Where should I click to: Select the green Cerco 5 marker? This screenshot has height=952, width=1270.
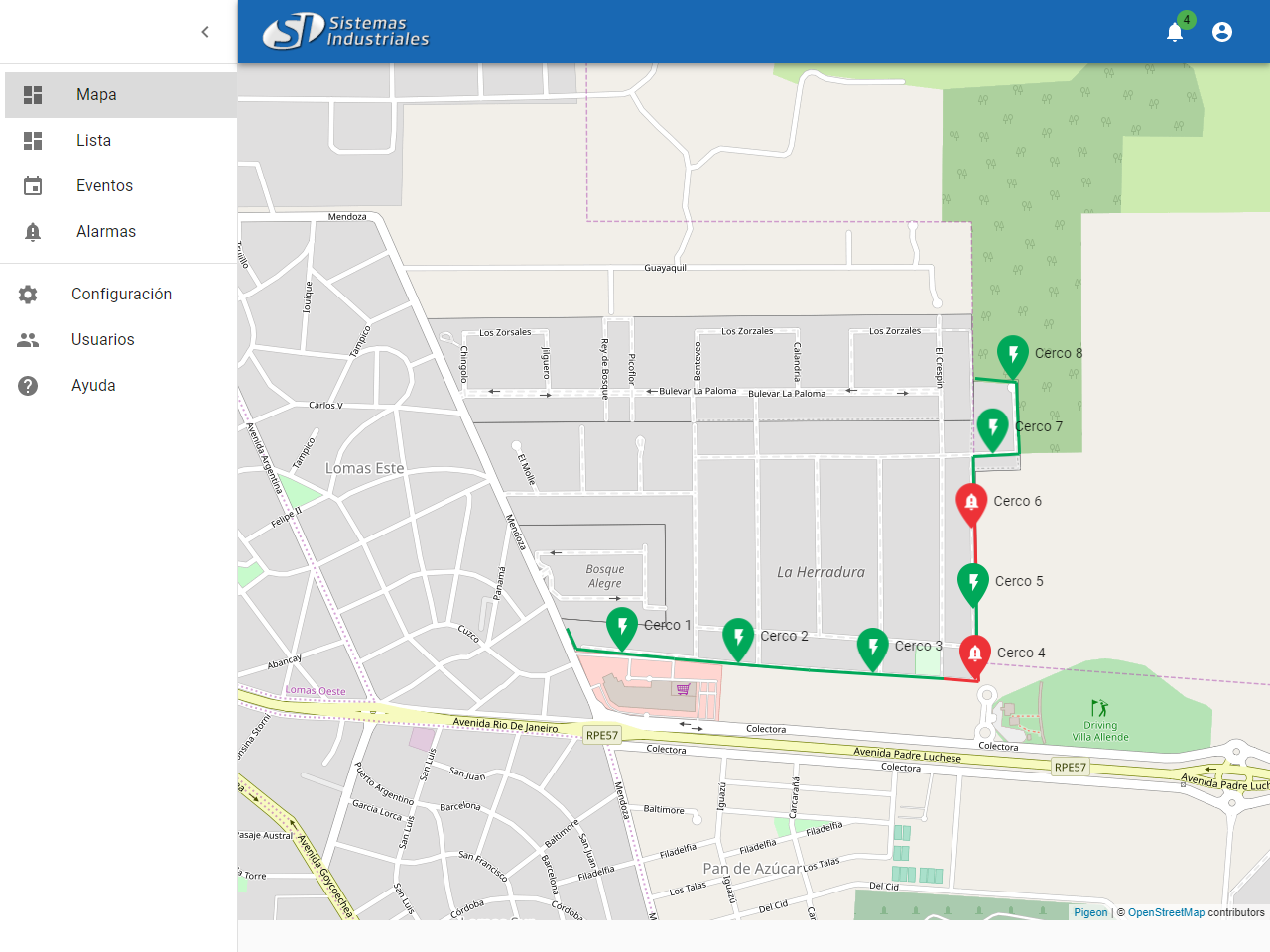[973, 583]
